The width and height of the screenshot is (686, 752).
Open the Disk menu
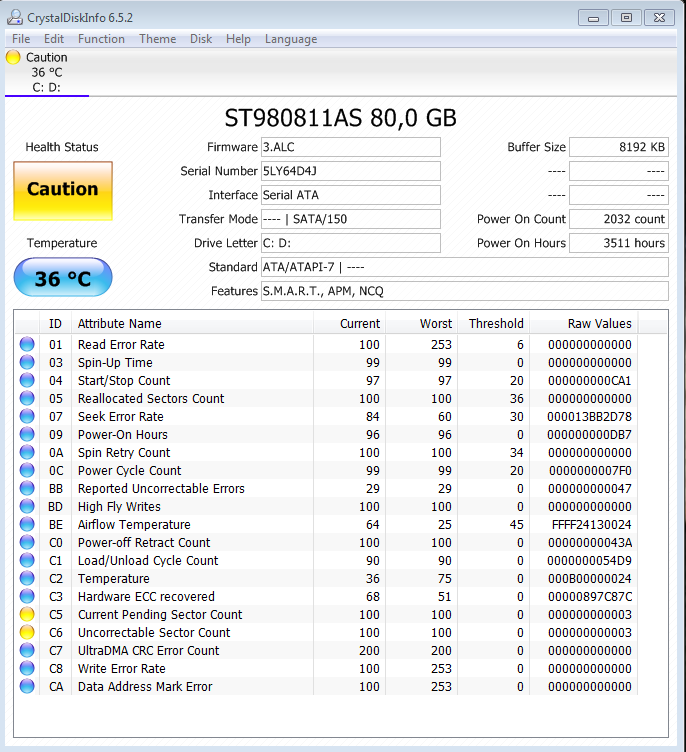point(201,39)
